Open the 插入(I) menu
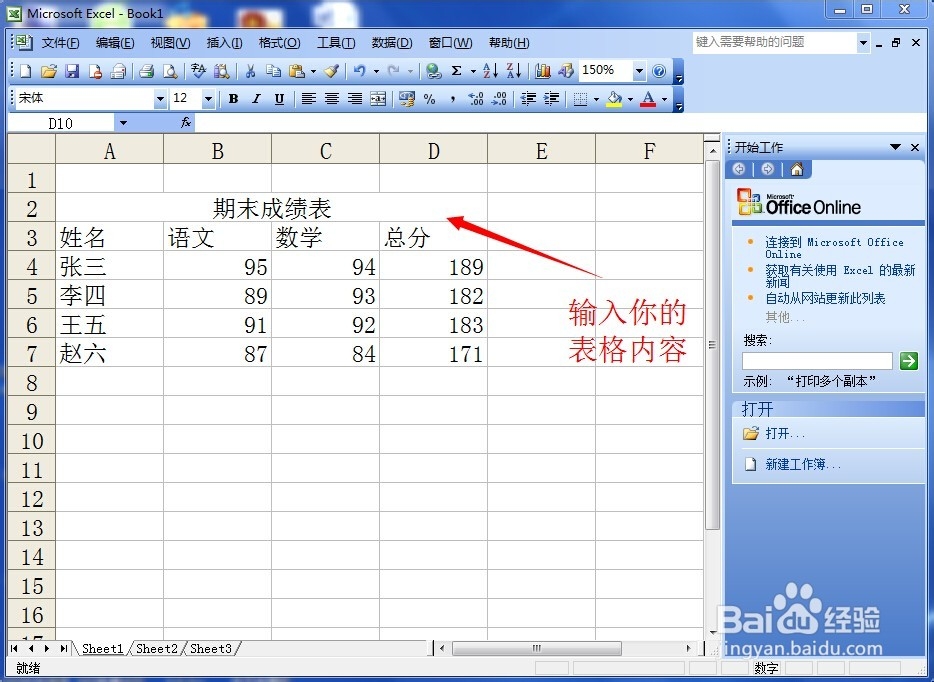The image size is (934, 682). pyautogui.click(x=224, y=43)
